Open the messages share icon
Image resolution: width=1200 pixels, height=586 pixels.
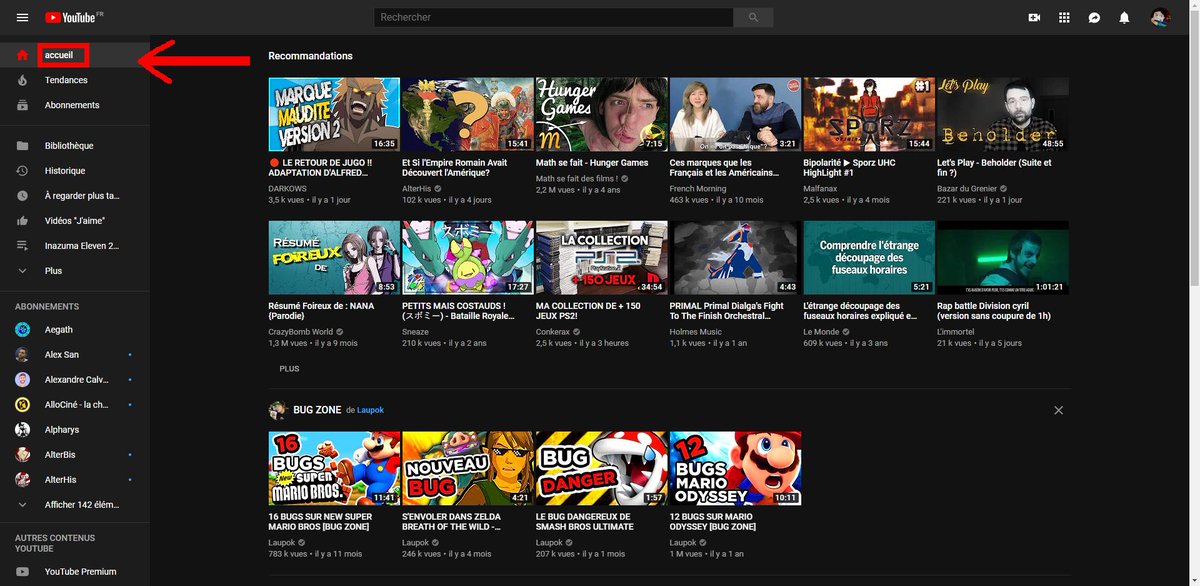coord(1094,17)
